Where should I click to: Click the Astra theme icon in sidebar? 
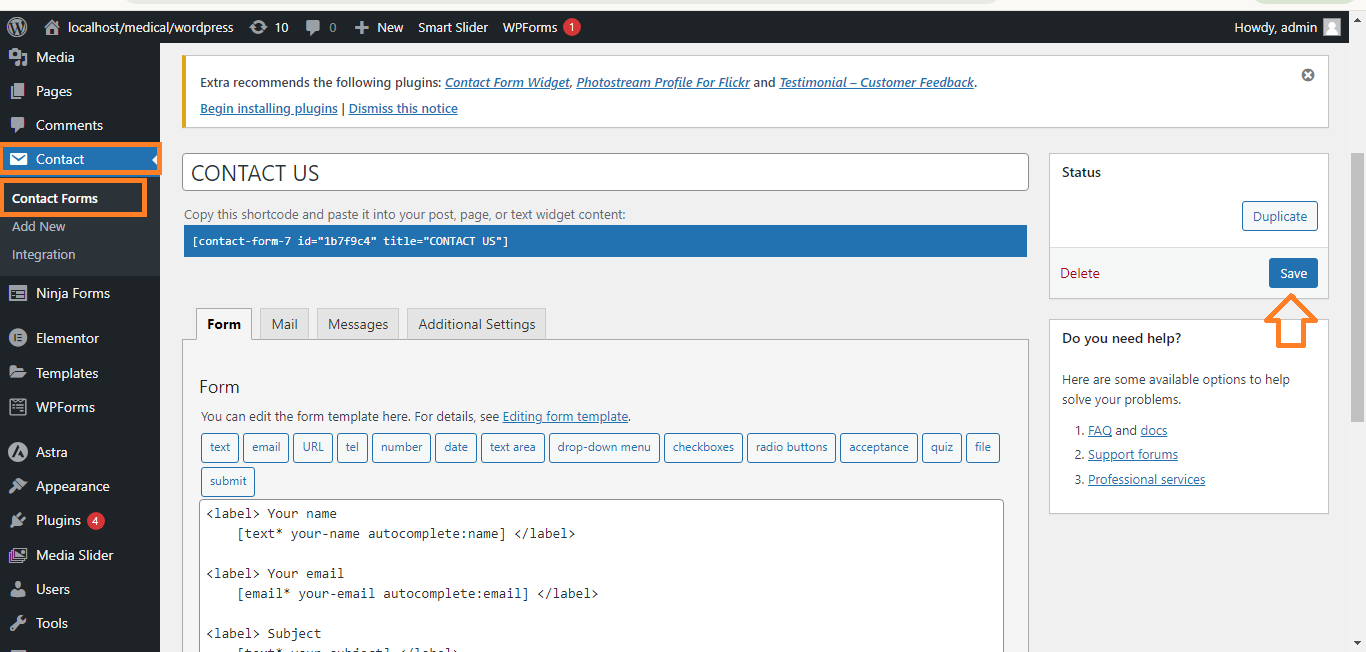[x=18, y=452]
